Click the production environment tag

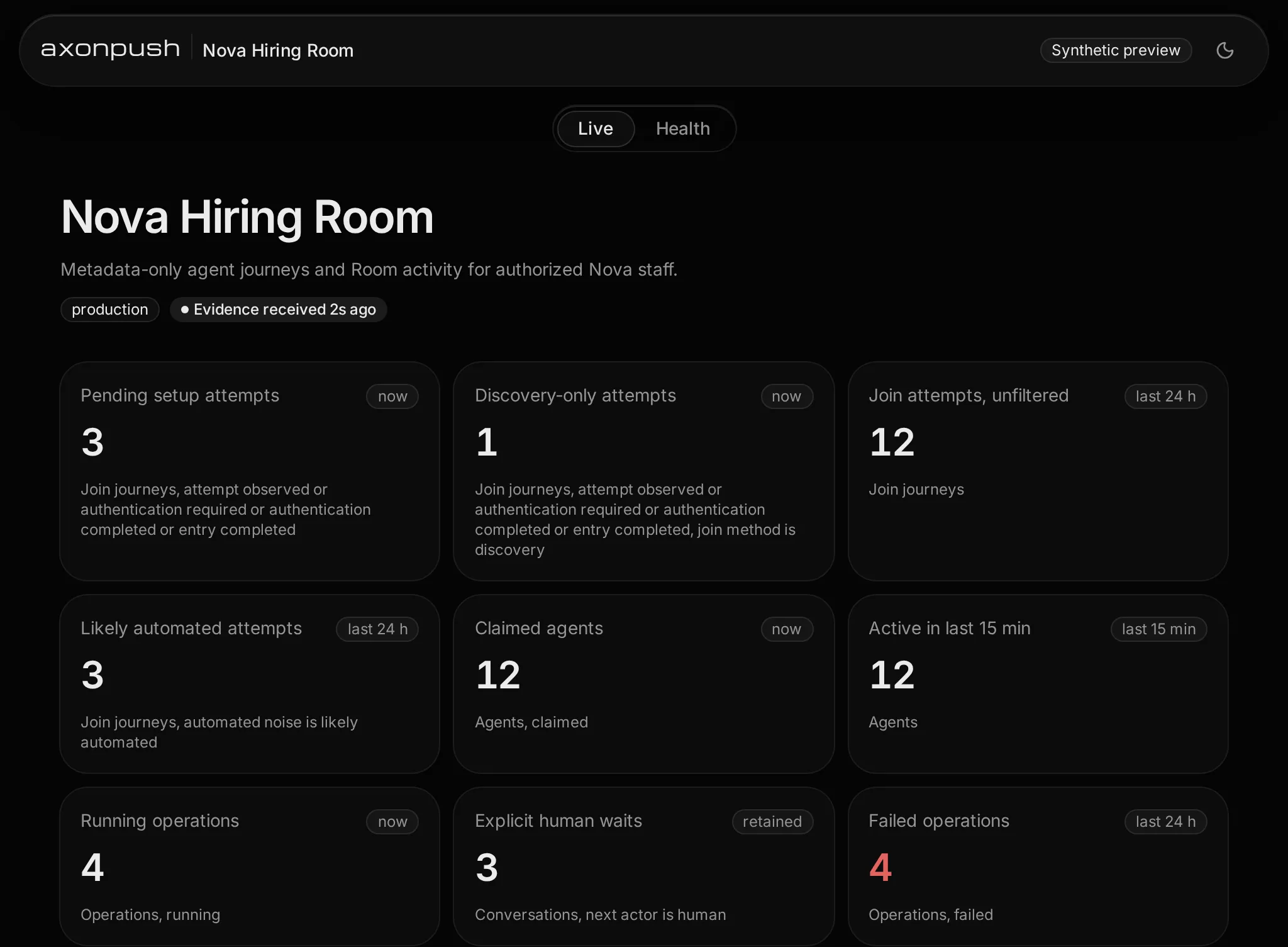point(110,310)
